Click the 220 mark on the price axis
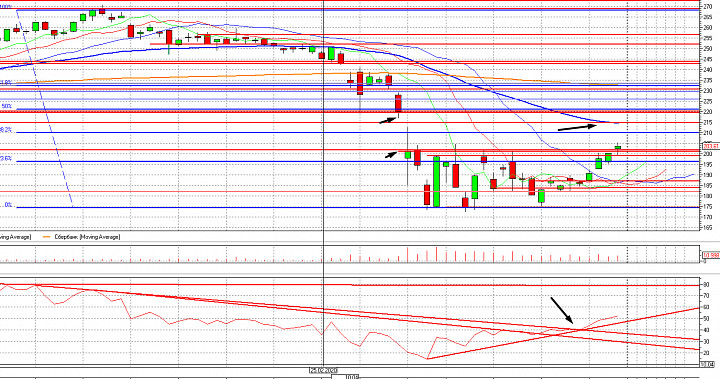 708,112
